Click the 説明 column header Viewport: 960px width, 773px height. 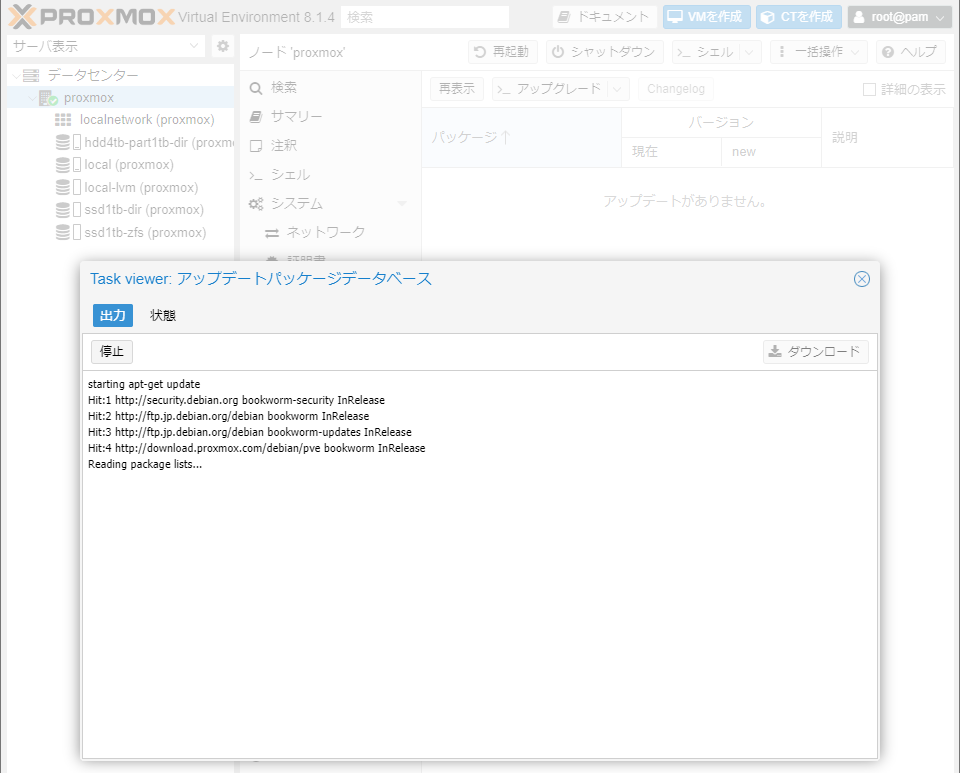coord(887,137)
